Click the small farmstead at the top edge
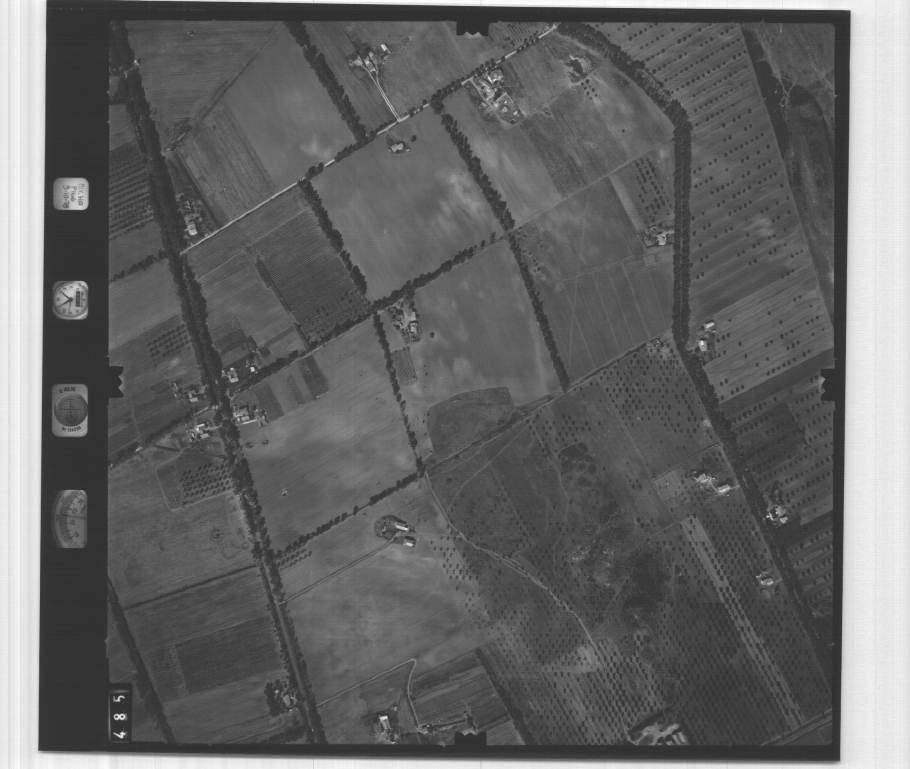910x769 pixels. [368, 59]
